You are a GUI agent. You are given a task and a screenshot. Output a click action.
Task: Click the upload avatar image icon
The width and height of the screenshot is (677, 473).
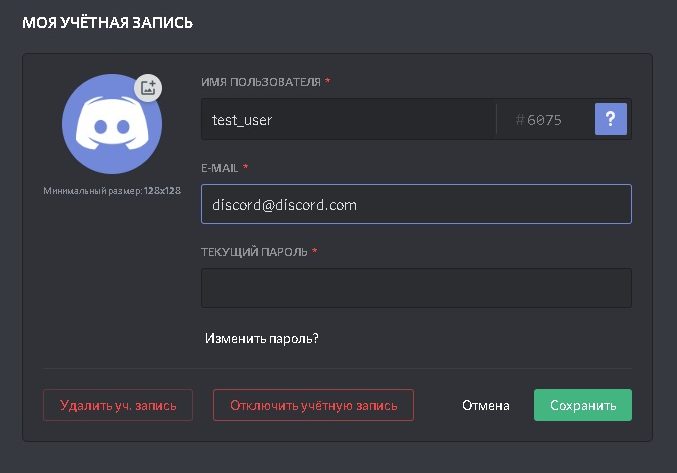tap(148, 87)
